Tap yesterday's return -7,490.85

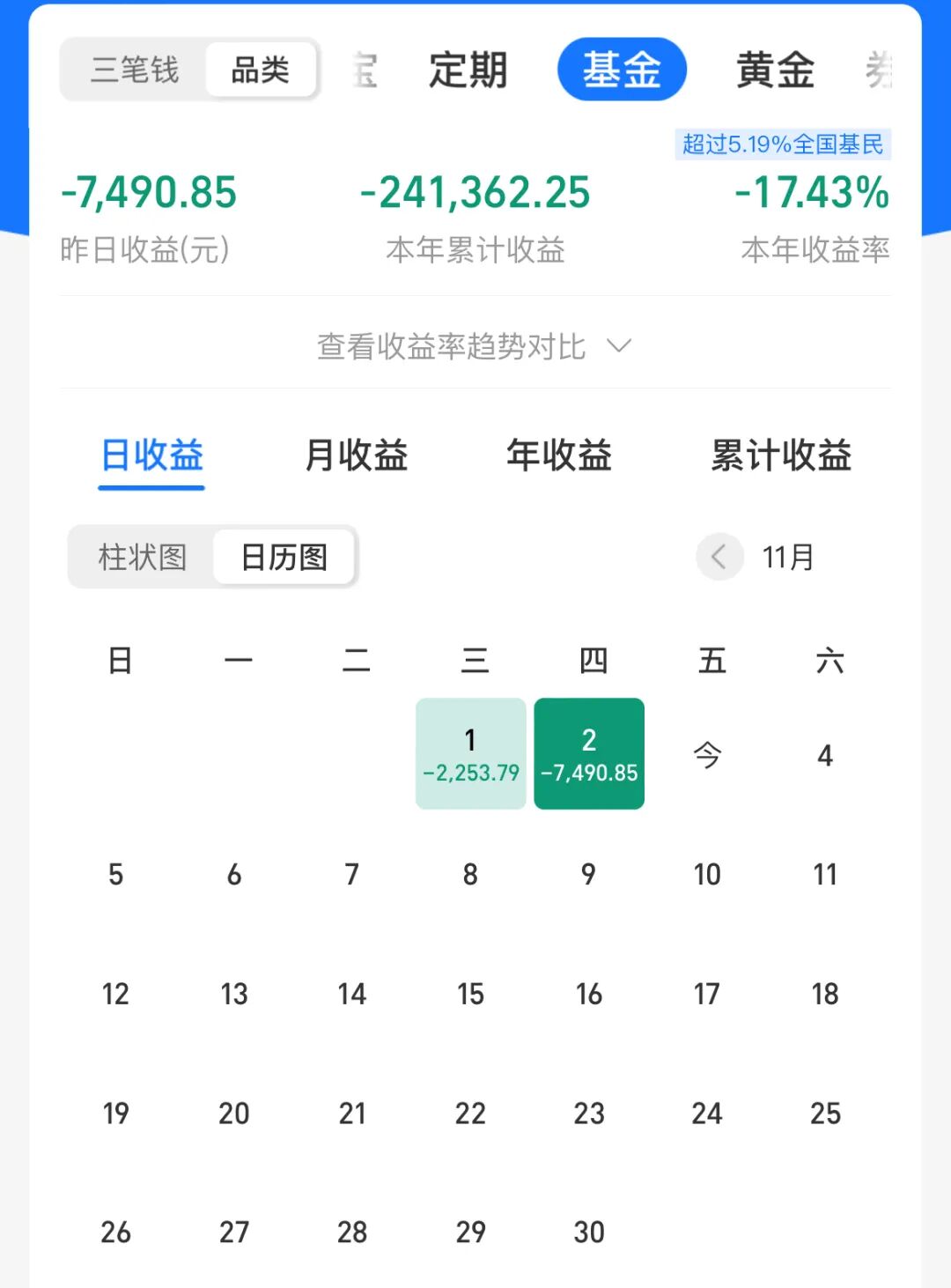pyautogui.click(x=149, y=193)
